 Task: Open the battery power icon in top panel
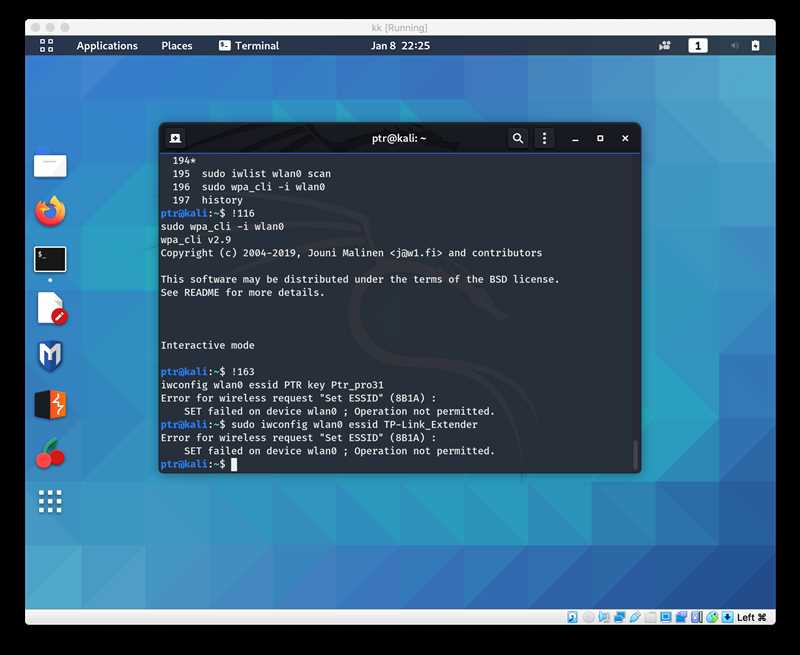pos(756,46)
